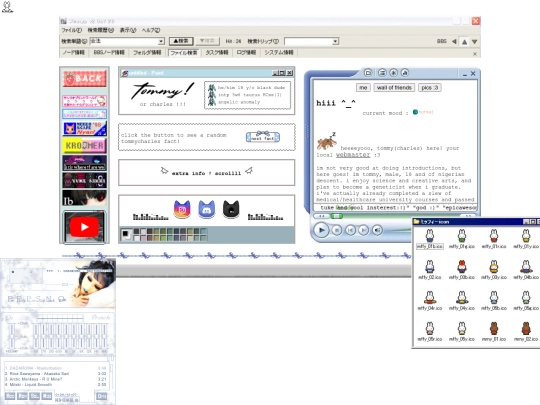Open the ファイル menu
Screen dimensions: 540x405
[x=71, y=30]
